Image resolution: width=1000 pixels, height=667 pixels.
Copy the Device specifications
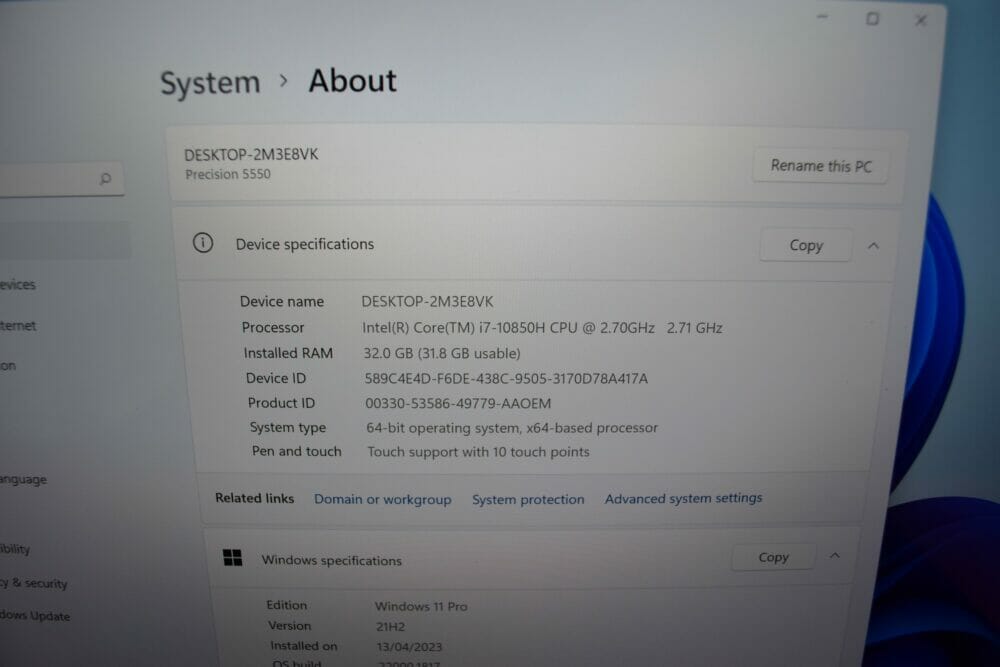806,246
